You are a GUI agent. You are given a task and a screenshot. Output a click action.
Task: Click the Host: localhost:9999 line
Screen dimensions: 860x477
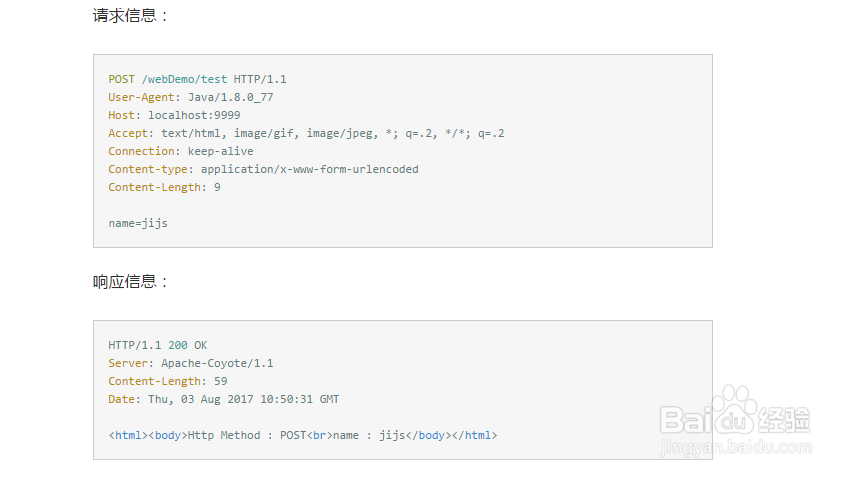coord(174,115)
